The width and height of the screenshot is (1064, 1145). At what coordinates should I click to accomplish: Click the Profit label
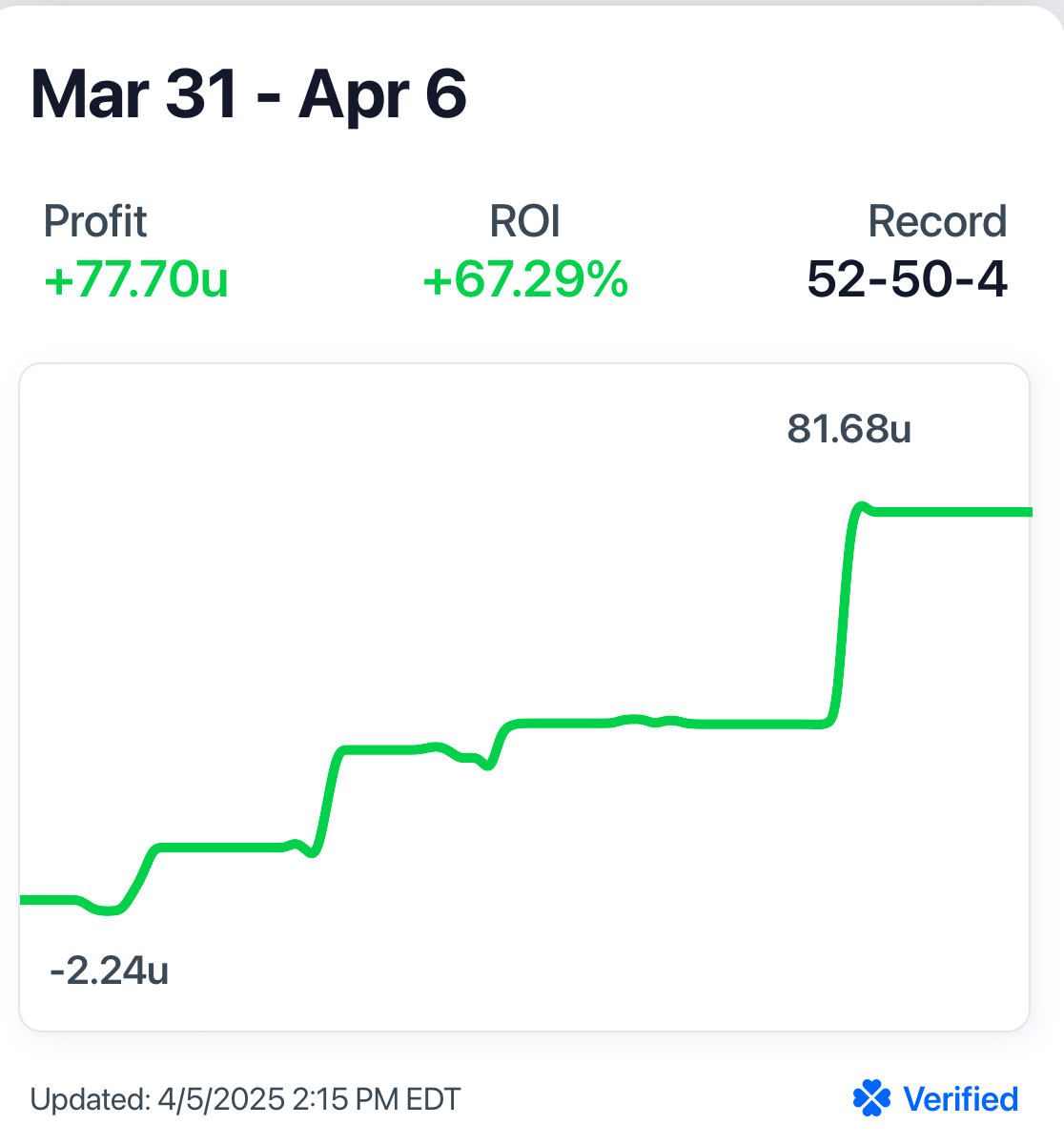pyautogui.click(x=95, y=221)
